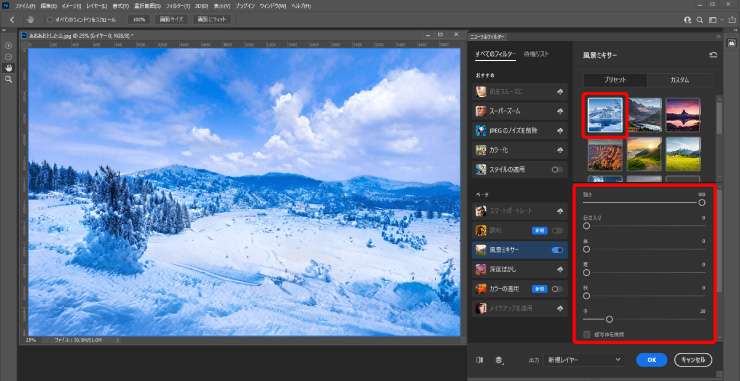Image resolution: width=740 pixels, height=381 pixels.
Task: Collapse the Neural Filters panel double-arrow
Action: (x=719, y=36)
